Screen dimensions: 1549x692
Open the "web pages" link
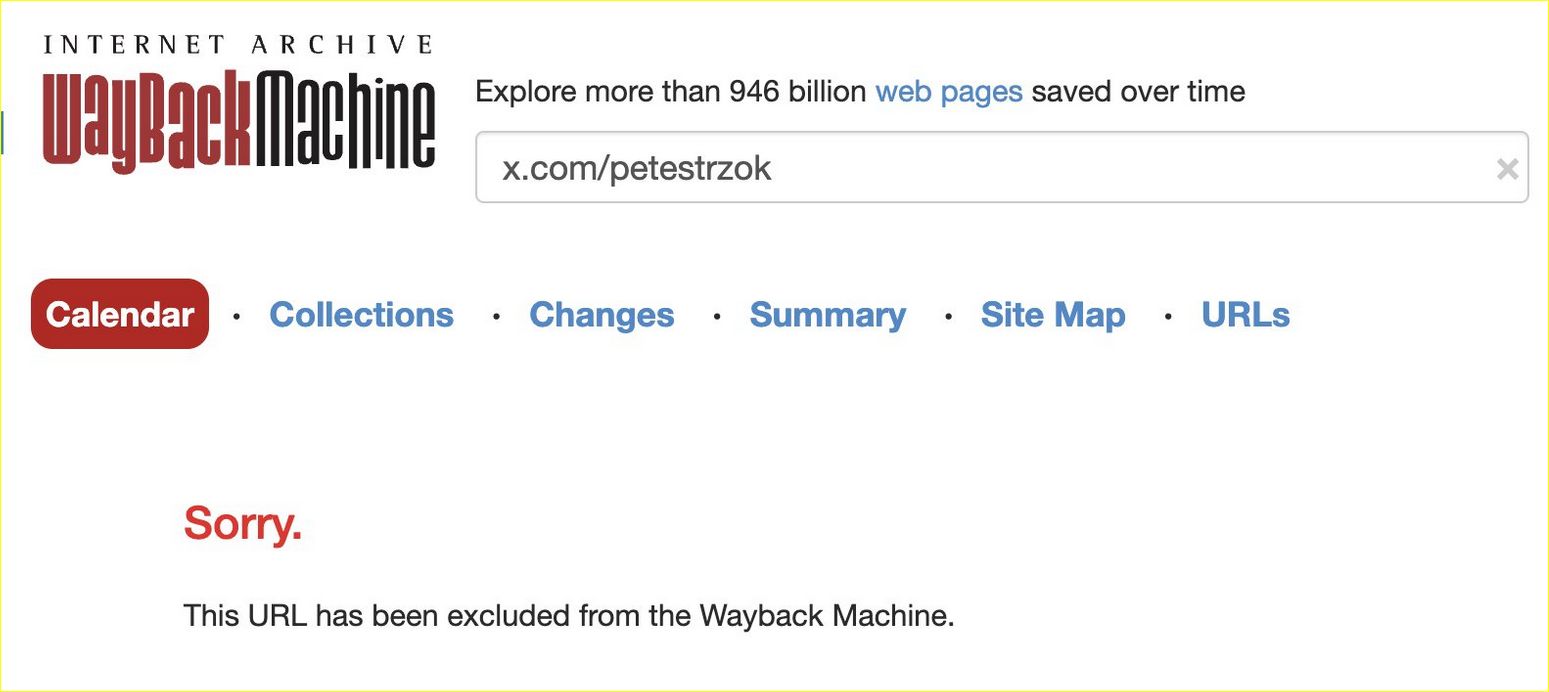pos(949,92)
